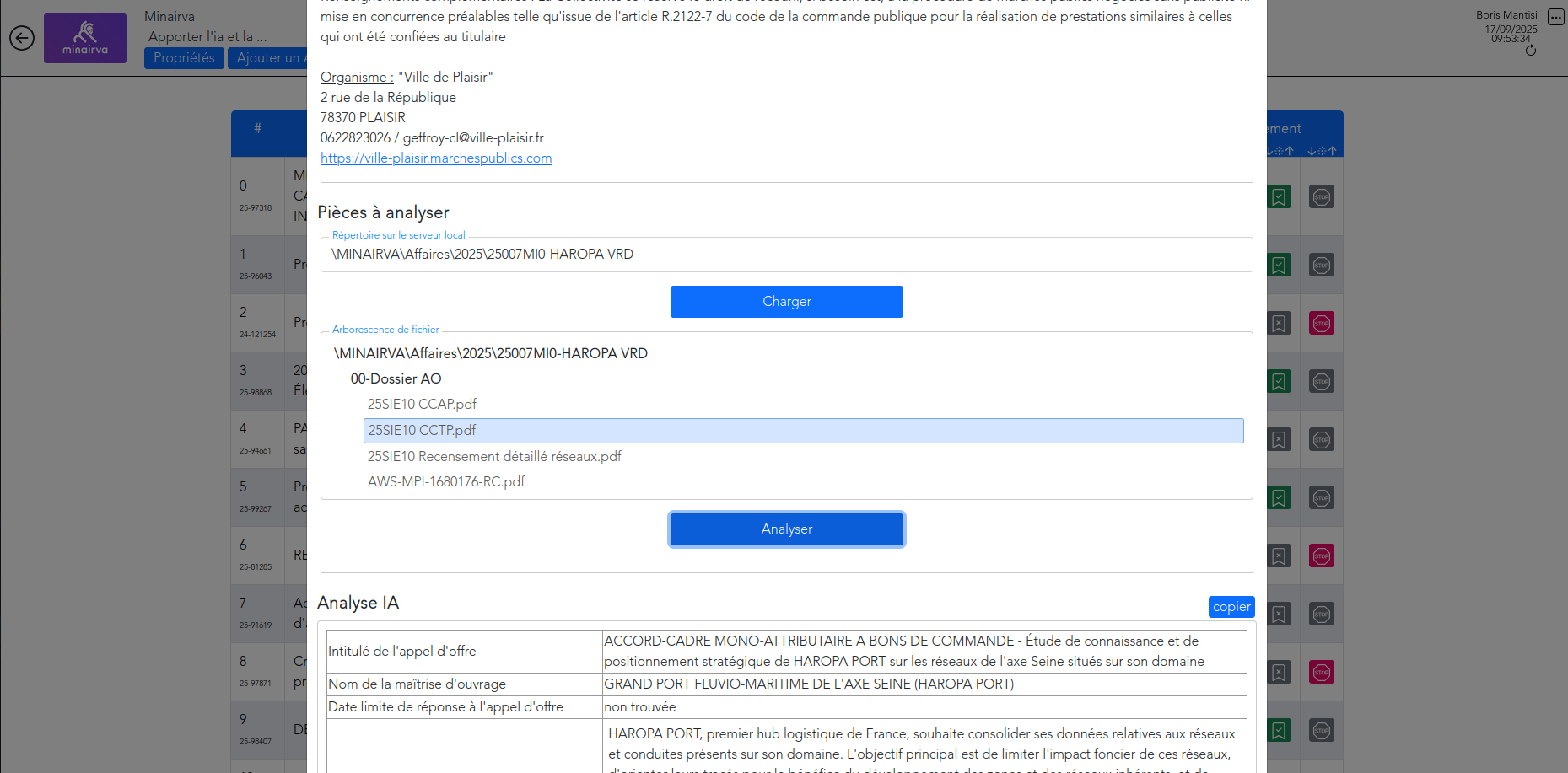Select 25SIE10 CCAP.pdf in file tree
Screen dimensions: 1568x773
[x=422, y=405]
